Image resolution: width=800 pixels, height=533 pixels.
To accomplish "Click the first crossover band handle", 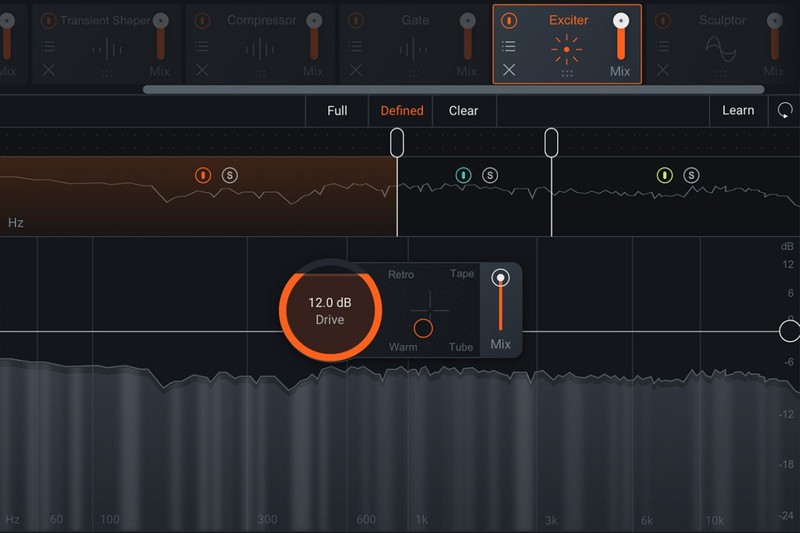I will click(397, 143).
